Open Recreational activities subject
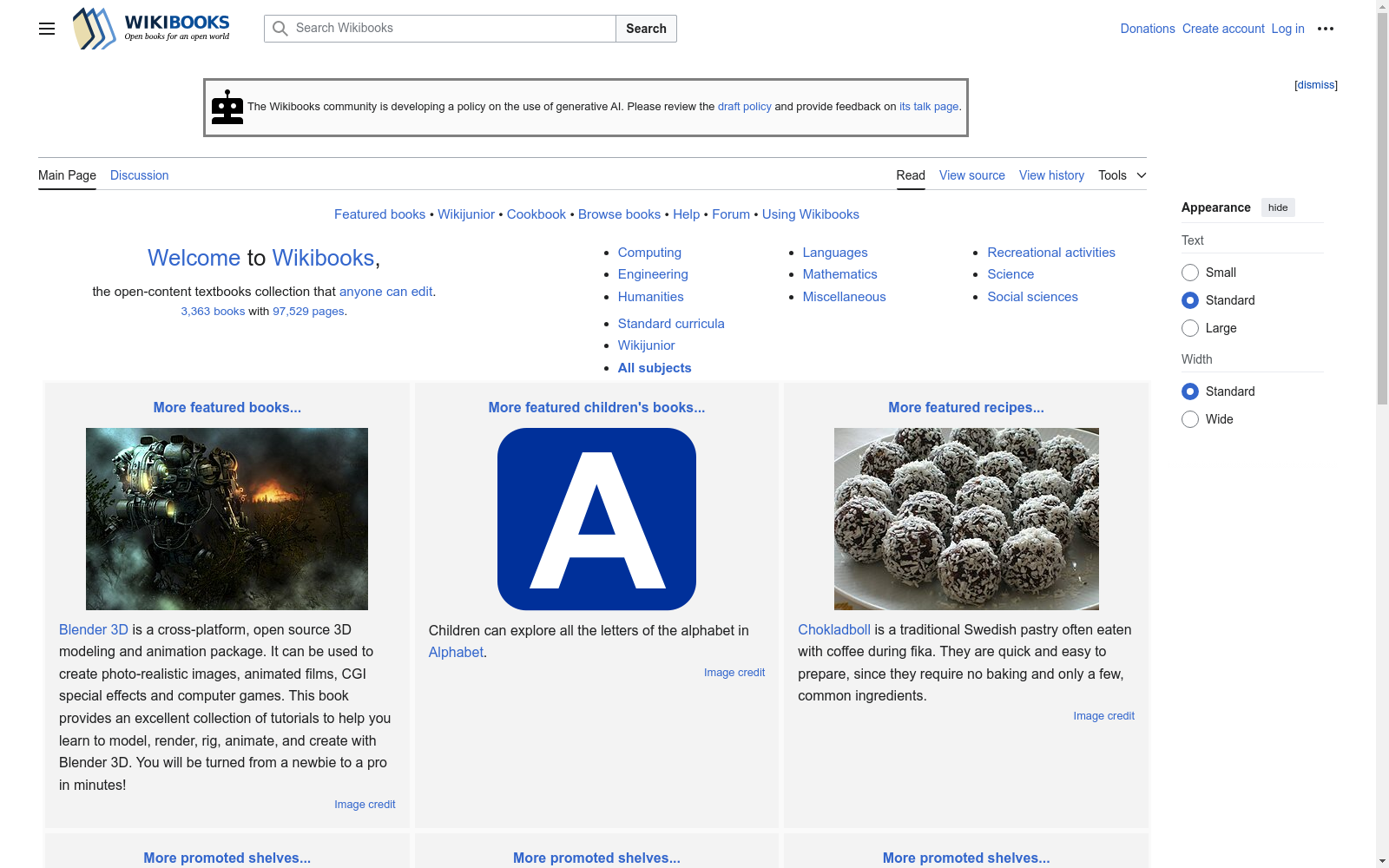This screenshot has height=868, width=1389. coord(1051,253)
